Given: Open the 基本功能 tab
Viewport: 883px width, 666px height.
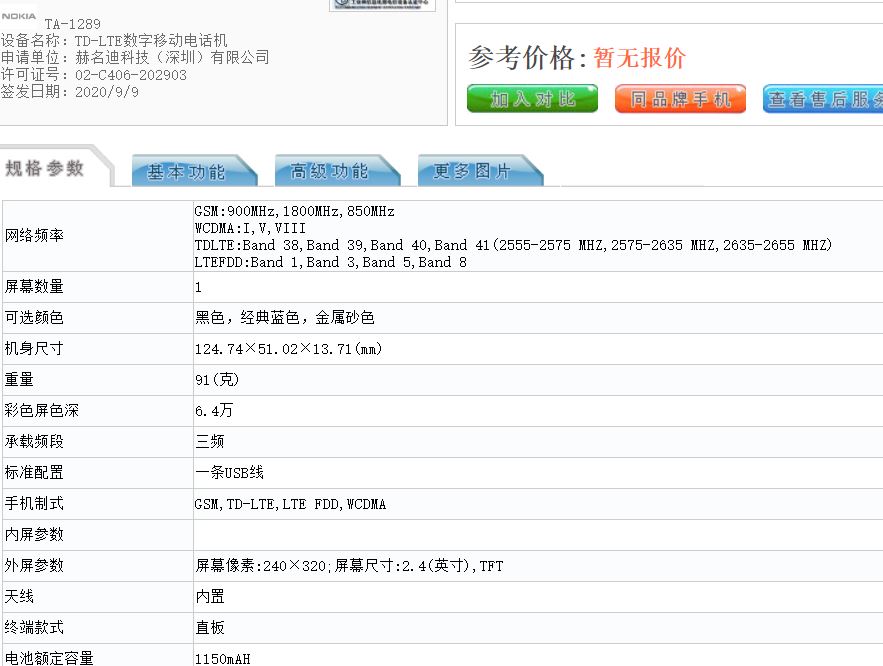Looking at the screenshot, I should (x=187, y=172).
